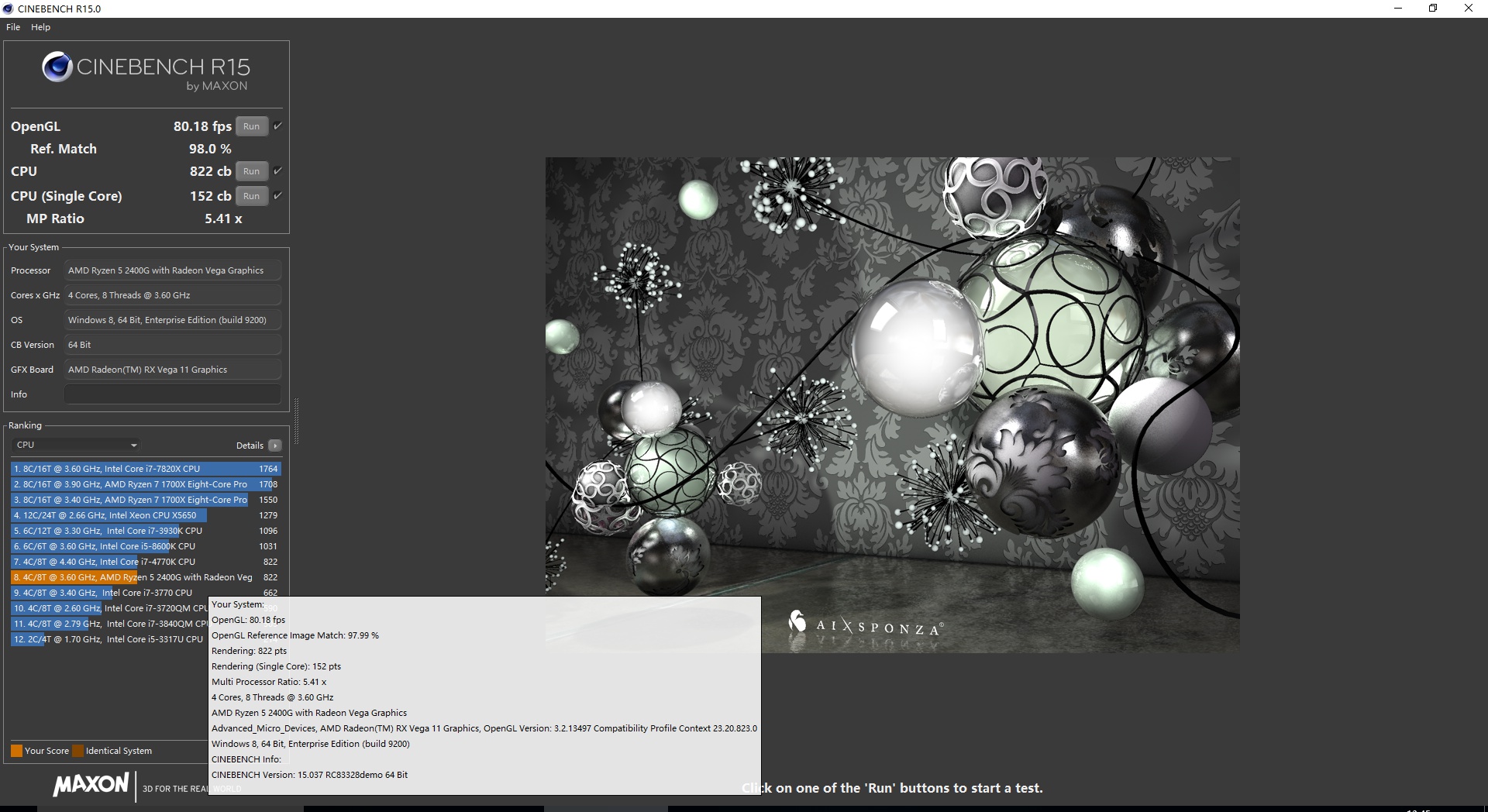
Task: Close the Cinebench window
Action: tap(1469, 9)
